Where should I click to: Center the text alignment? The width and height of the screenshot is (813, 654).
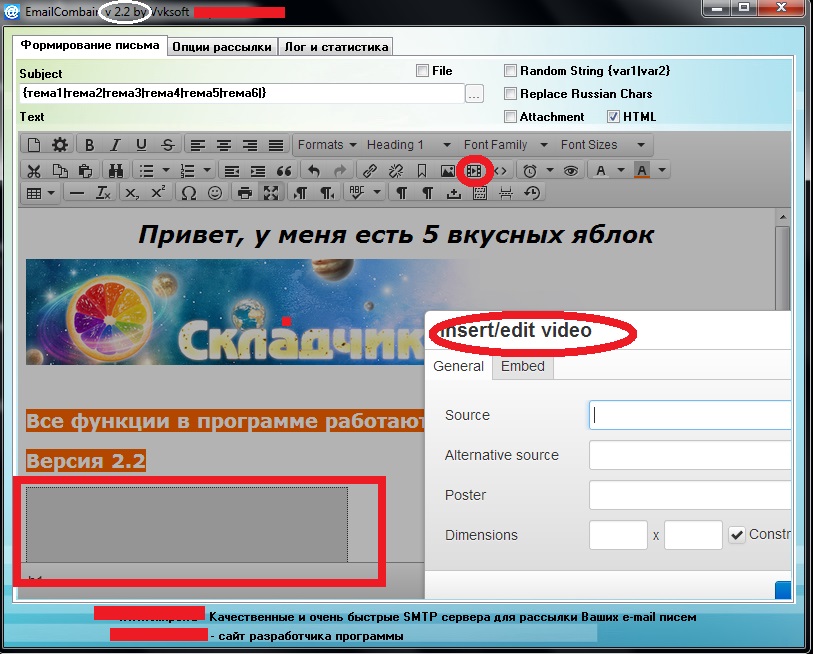[x=223, y=145]
